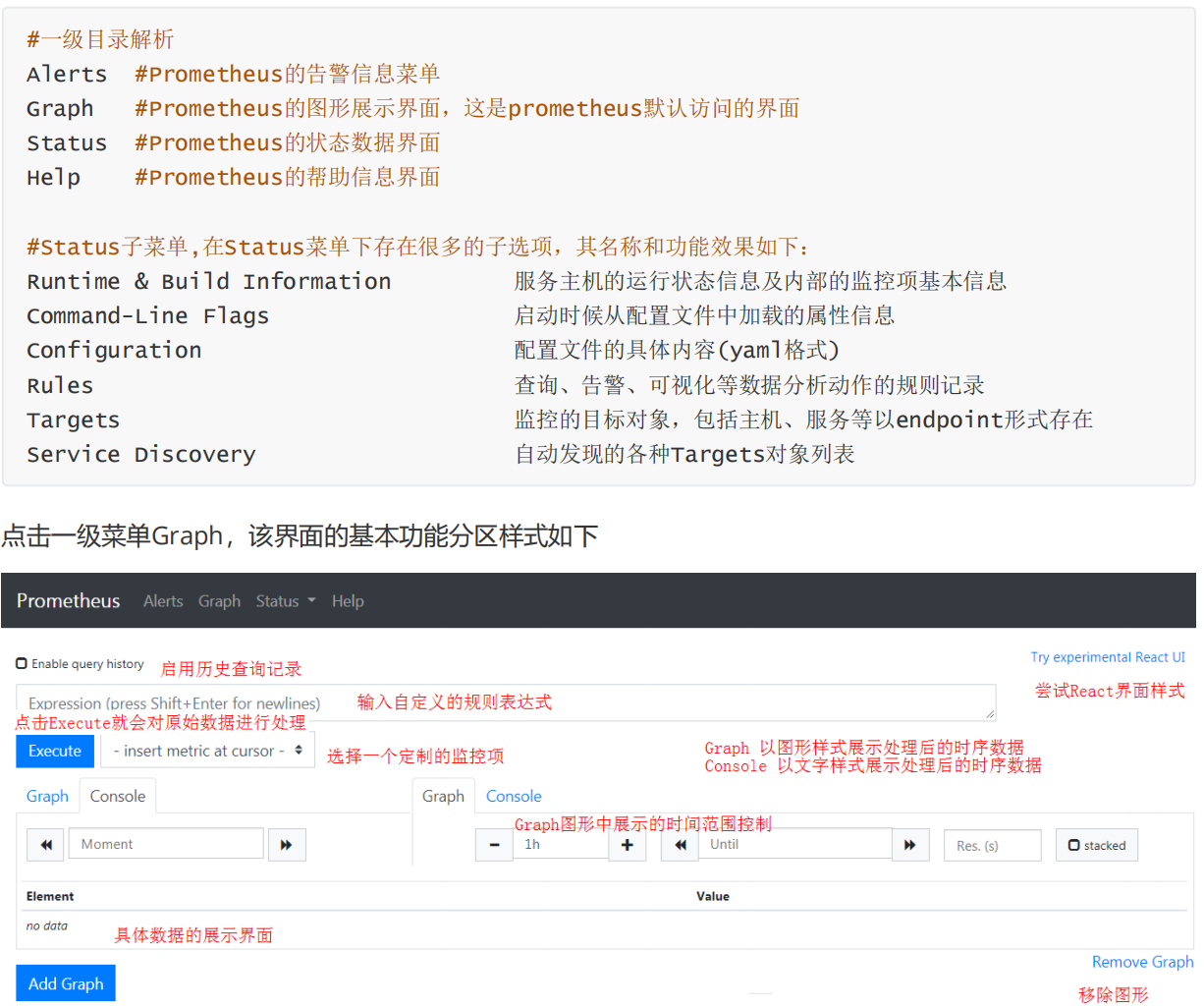Decrease the graph time range with minus button
Screen dimensions: 1204x1008
tap(494, 845)
